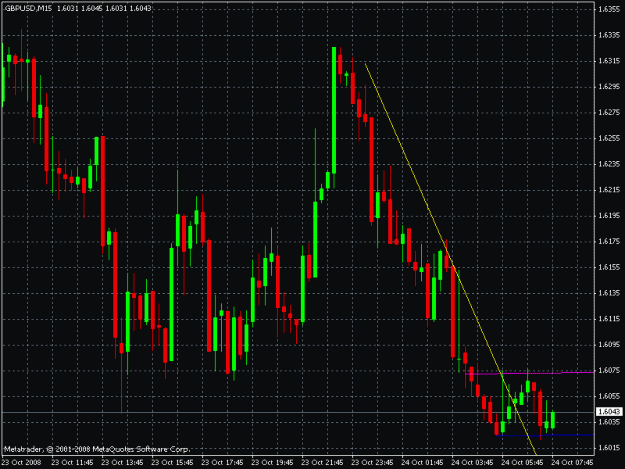Click the 1.6275 price axis label

pos(609,112)
